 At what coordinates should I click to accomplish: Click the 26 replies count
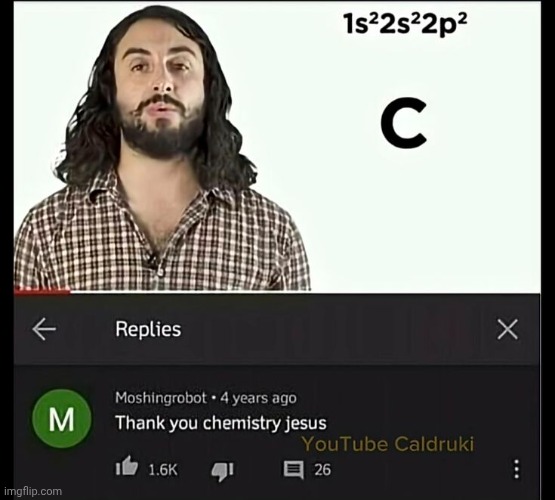[322, 470]
